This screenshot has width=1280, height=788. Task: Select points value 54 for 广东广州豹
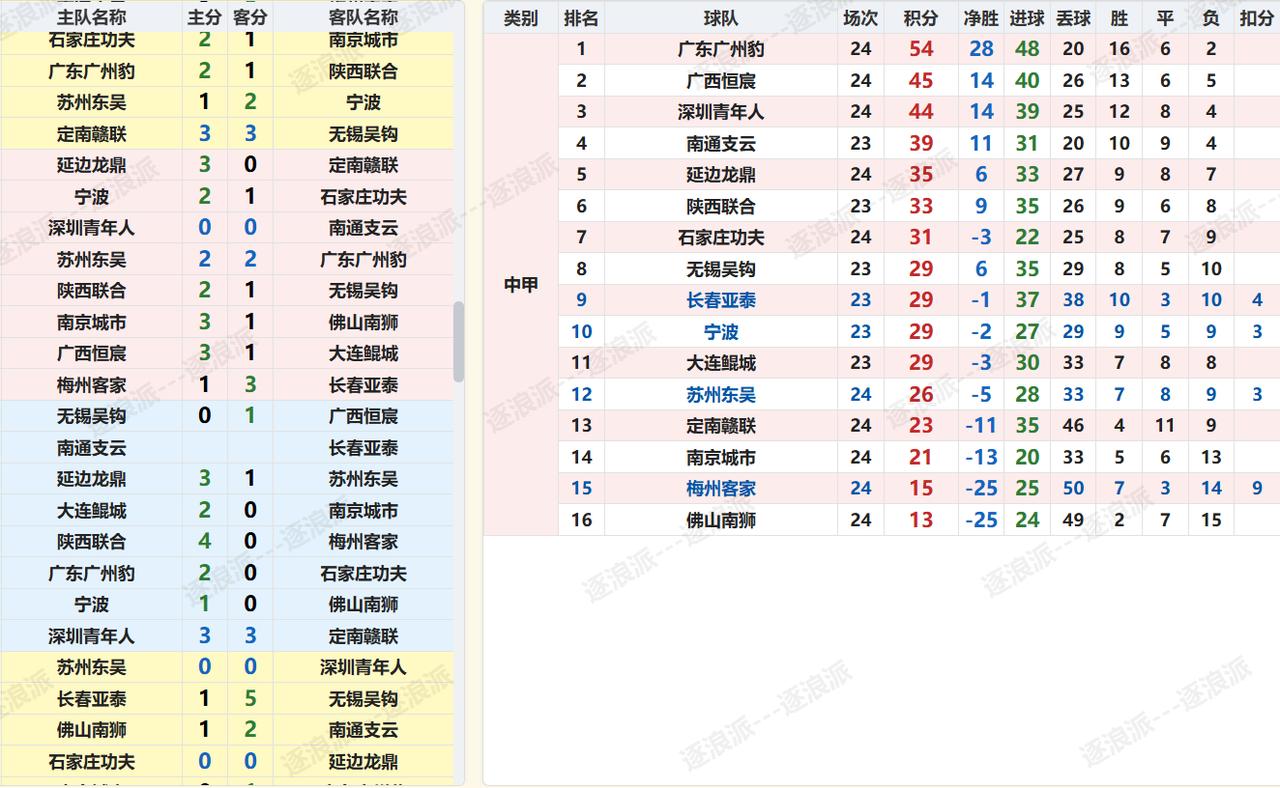(x=921, y=49)
